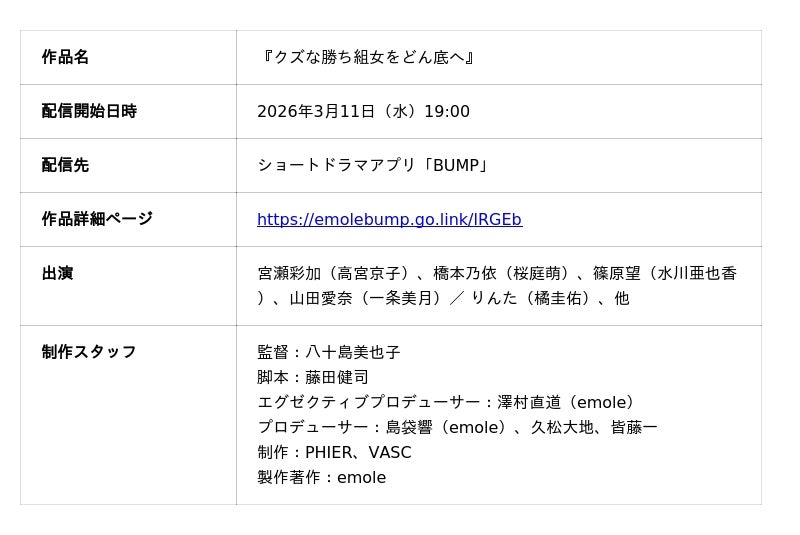Click the date 2026年3月11日（水）19:00

(x=363, y=111)
